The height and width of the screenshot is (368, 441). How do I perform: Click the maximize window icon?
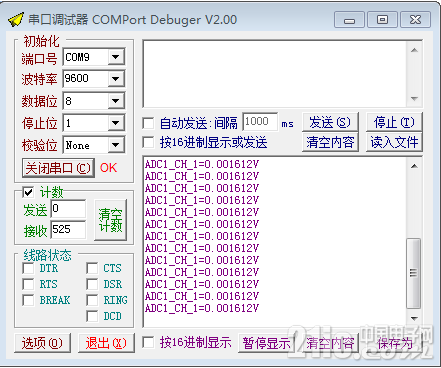tap(382, 20)
